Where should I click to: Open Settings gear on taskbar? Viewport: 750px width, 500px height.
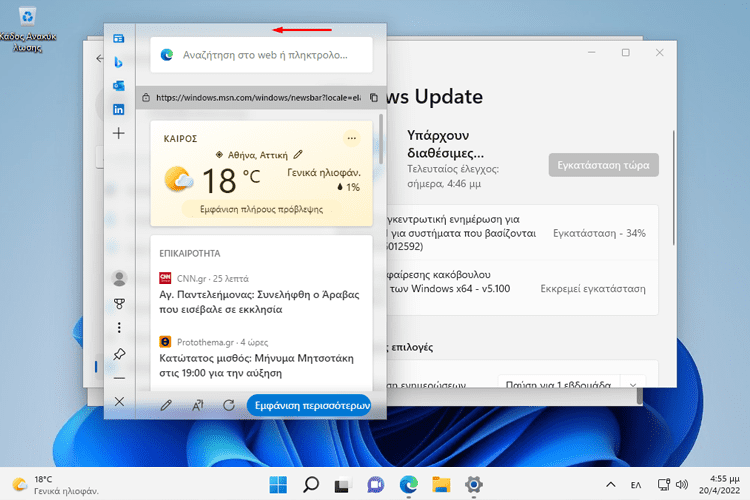[x=474, y=485]
